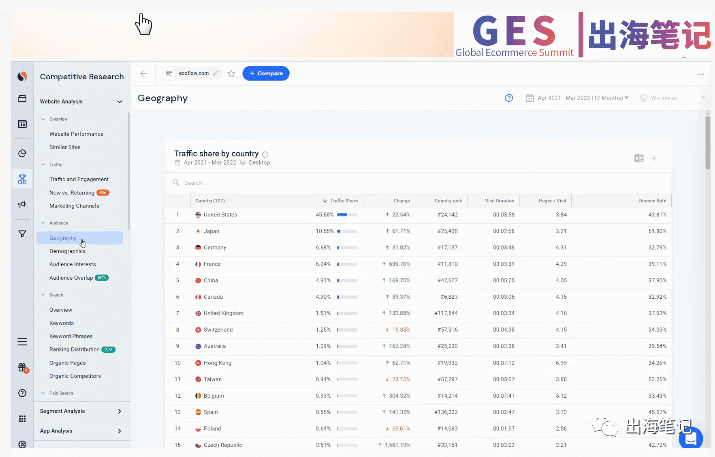Click the United States row name
The height and width of the screenshot is (457, 715).
coord(220,215)
